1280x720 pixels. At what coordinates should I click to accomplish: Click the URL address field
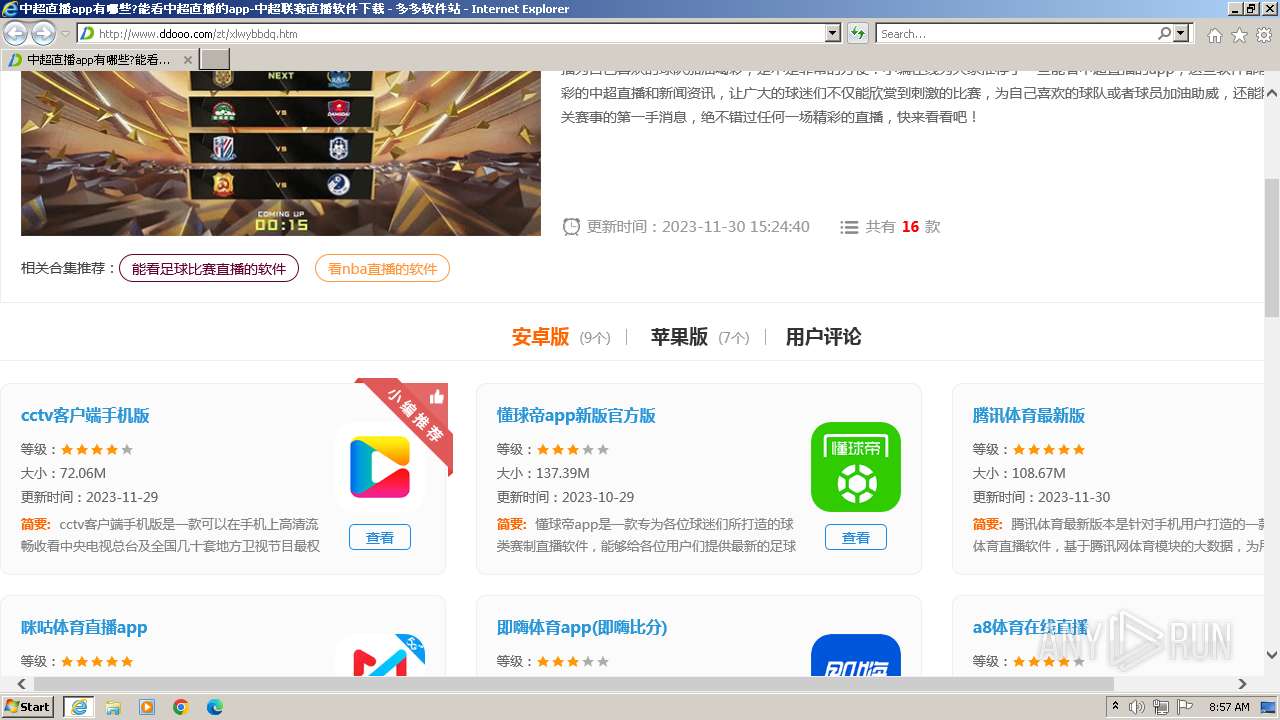[x=460, y=33]
